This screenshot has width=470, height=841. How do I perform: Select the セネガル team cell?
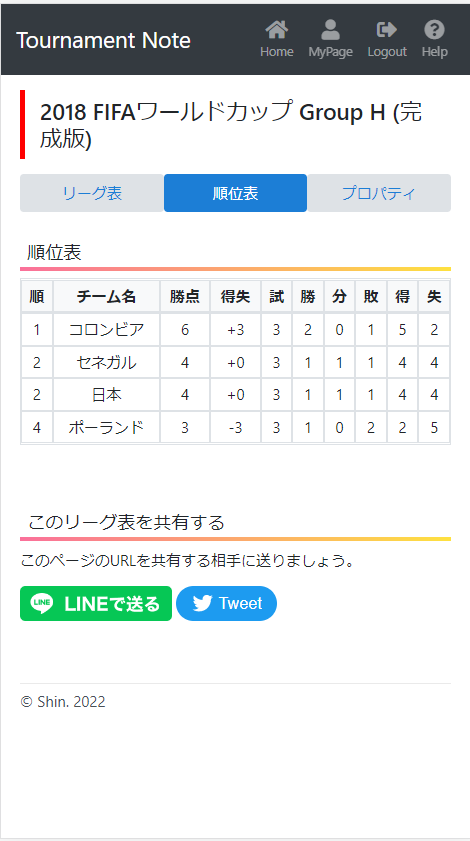pos(106,363)
